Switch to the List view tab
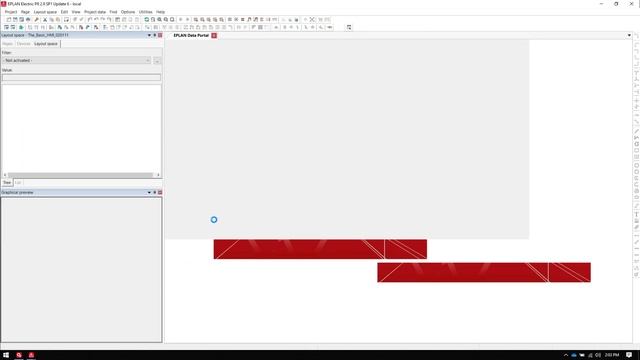640x360 pixels. 18,182
